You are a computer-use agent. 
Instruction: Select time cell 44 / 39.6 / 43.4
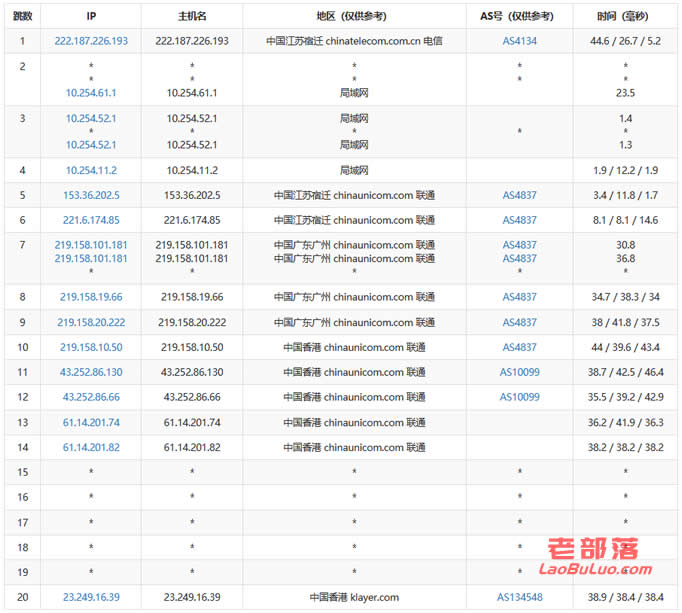pyautogui.click(x=625, y=347)
